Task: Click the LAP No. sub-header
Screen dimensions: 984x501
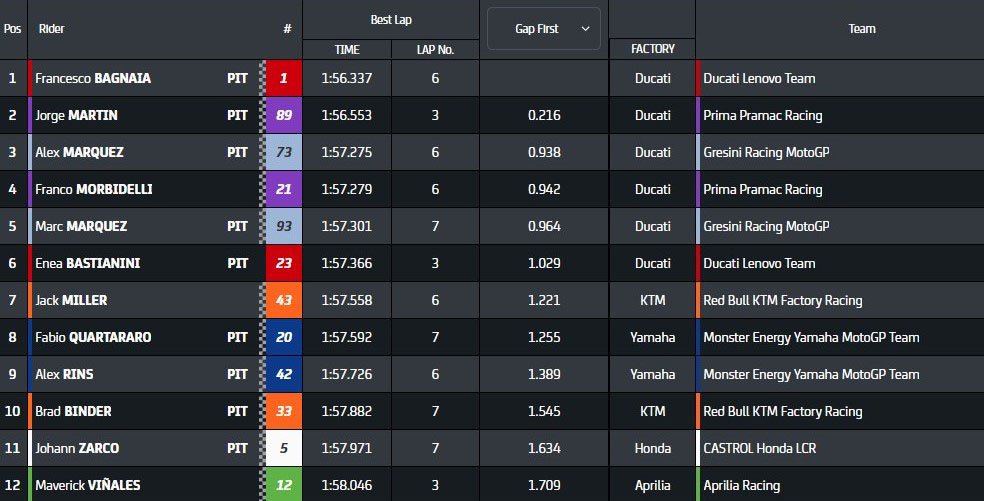Action: 436,50
